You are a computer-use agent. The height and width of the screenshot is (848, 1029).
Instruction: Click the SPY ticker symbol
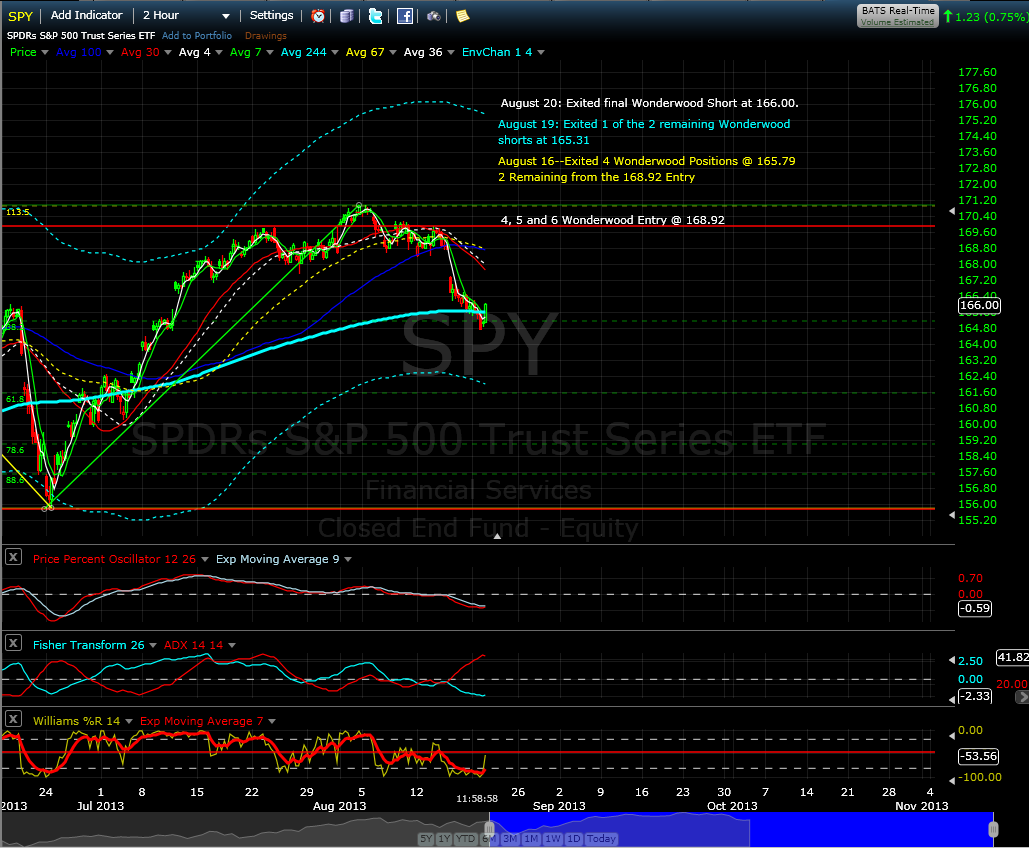(x=20, y=16)
